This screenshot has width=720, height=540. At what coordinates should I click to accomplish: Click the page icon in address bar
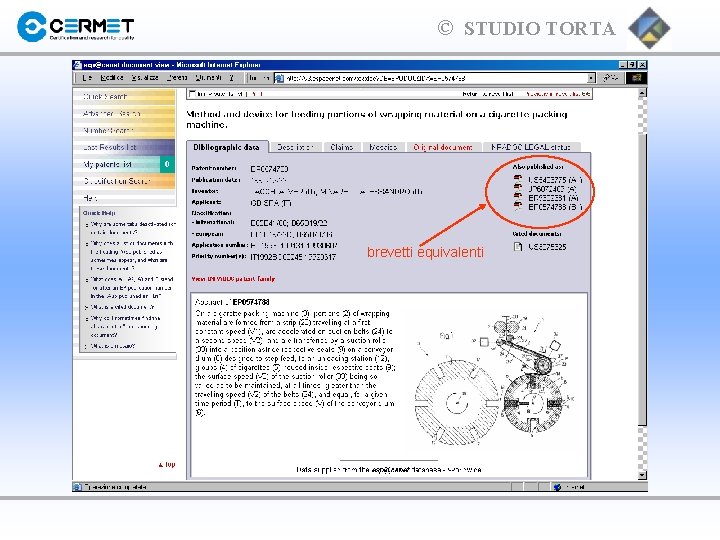279,79
